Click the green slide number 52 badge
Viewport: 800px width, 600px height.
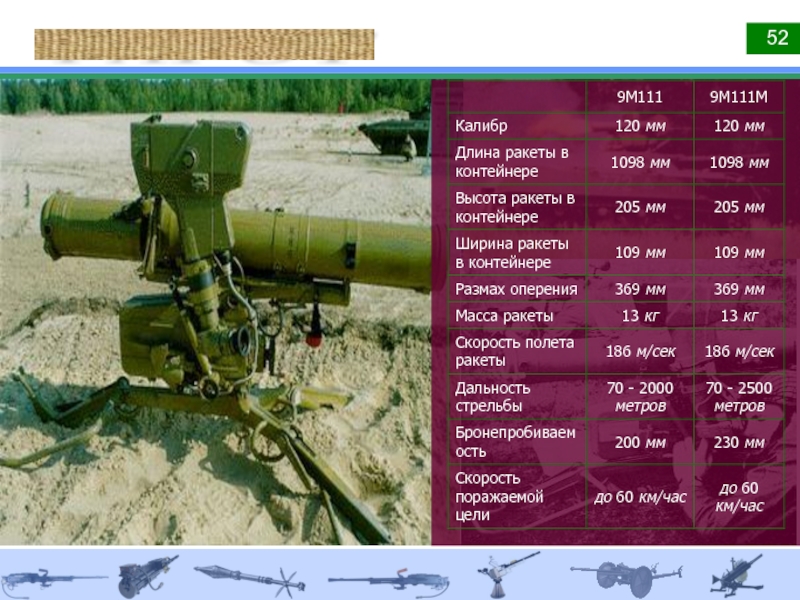click(773, 38)
